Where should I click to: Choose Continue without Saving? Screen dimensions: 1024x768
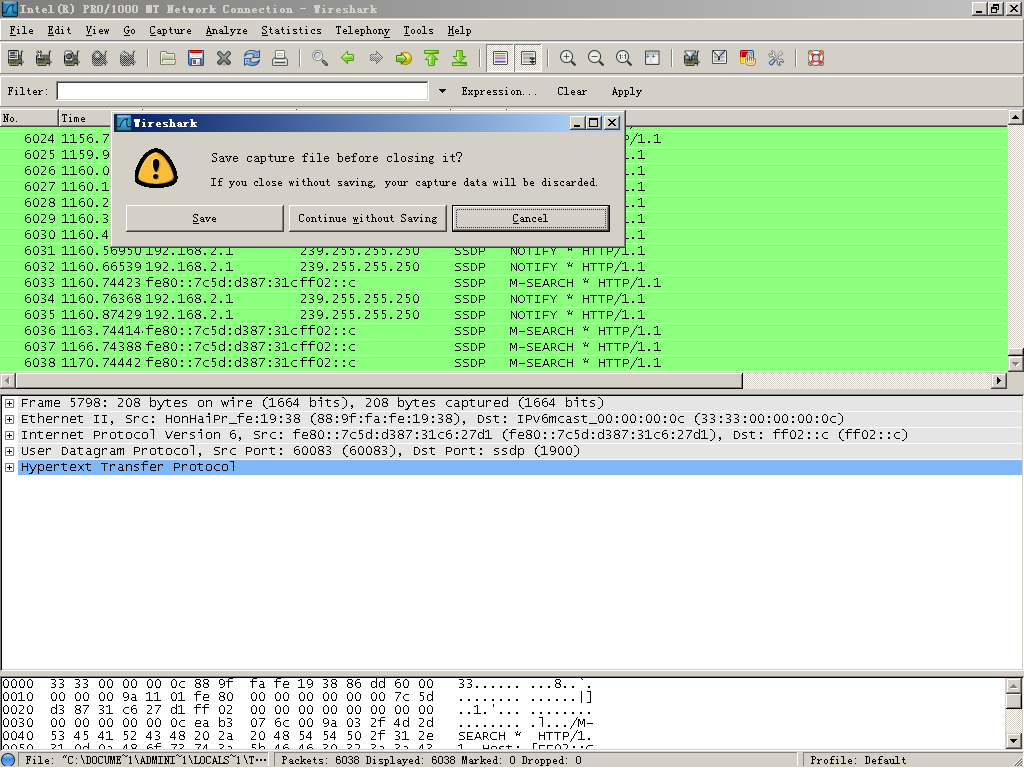pyautogui.click(x=368, y=218)
